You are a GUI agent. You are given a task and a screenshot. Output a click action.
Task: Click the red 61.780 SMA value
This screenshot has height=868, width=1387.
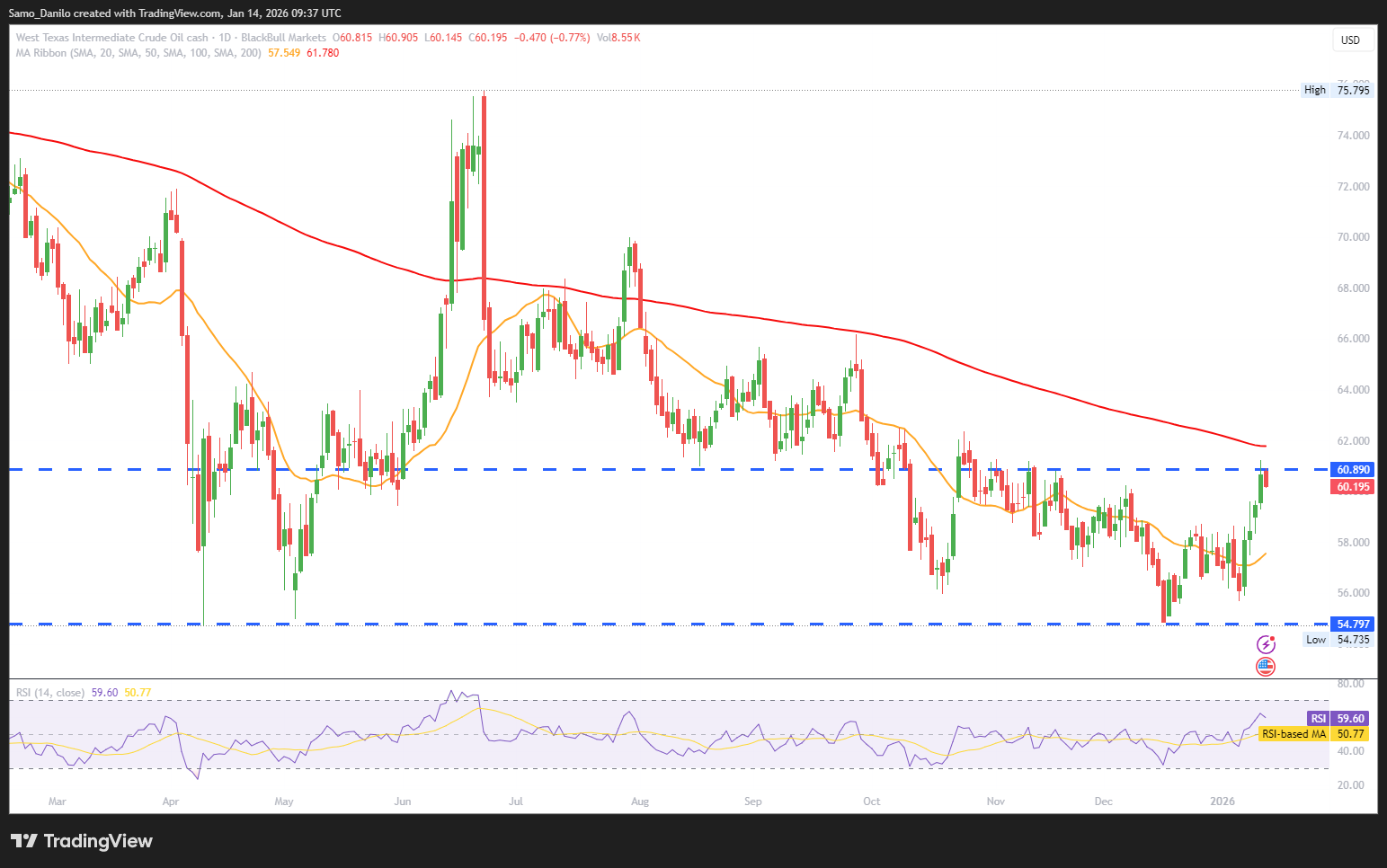323,53
